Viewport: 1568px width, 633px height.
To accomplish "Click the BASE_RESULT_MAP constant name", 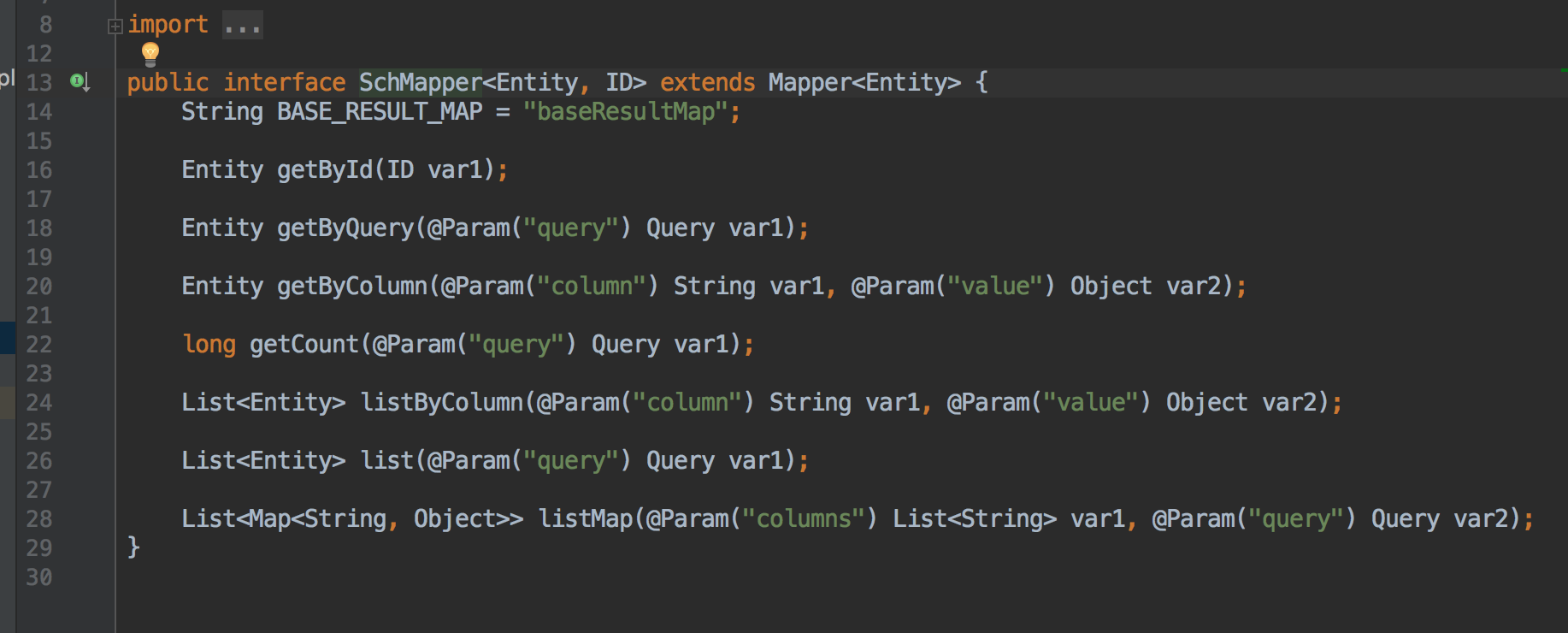I will 380,112.
